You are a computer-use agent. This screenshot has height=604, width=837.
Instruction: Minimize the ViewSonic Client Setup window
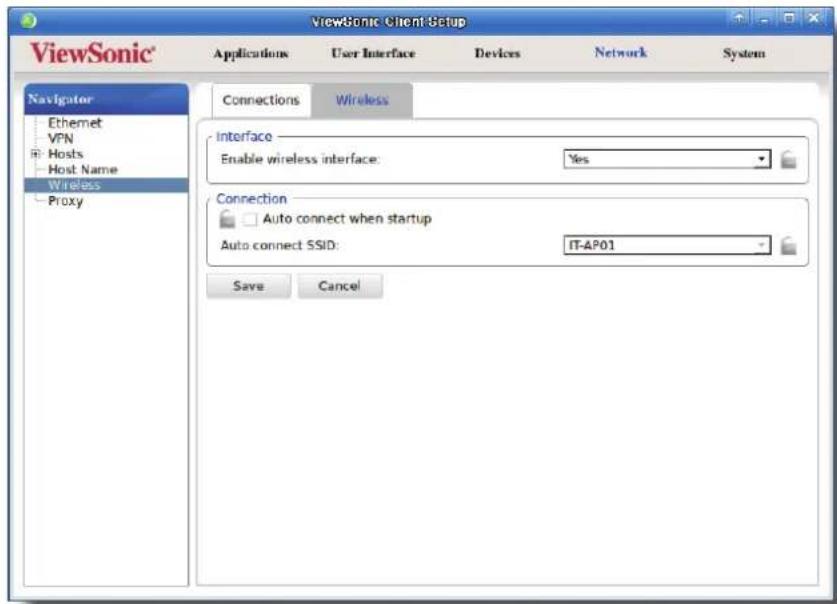tap(764, 19)
